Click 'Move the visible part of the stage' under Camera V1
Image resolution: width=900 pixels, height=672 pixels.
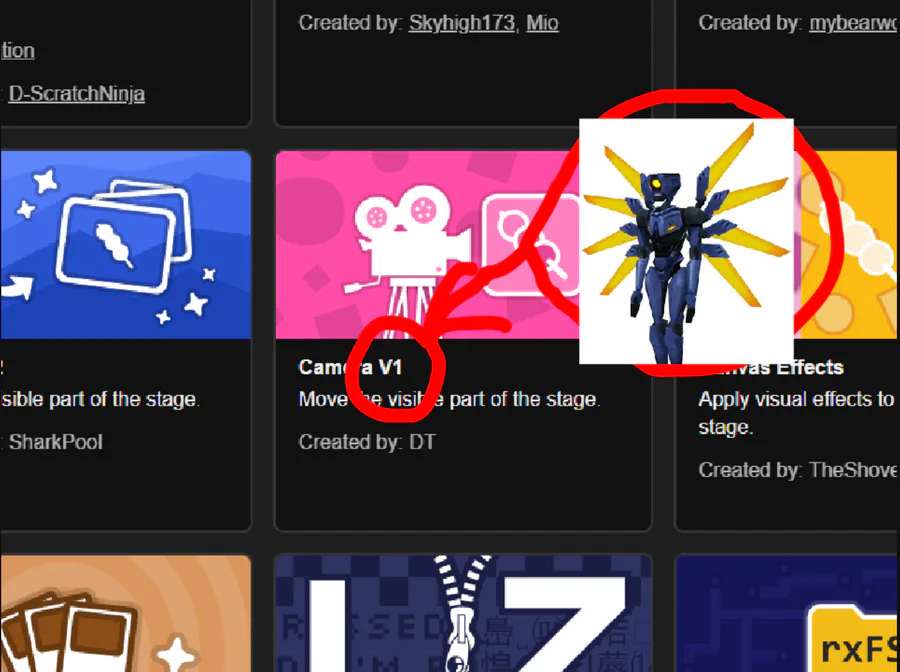[449, 399]
